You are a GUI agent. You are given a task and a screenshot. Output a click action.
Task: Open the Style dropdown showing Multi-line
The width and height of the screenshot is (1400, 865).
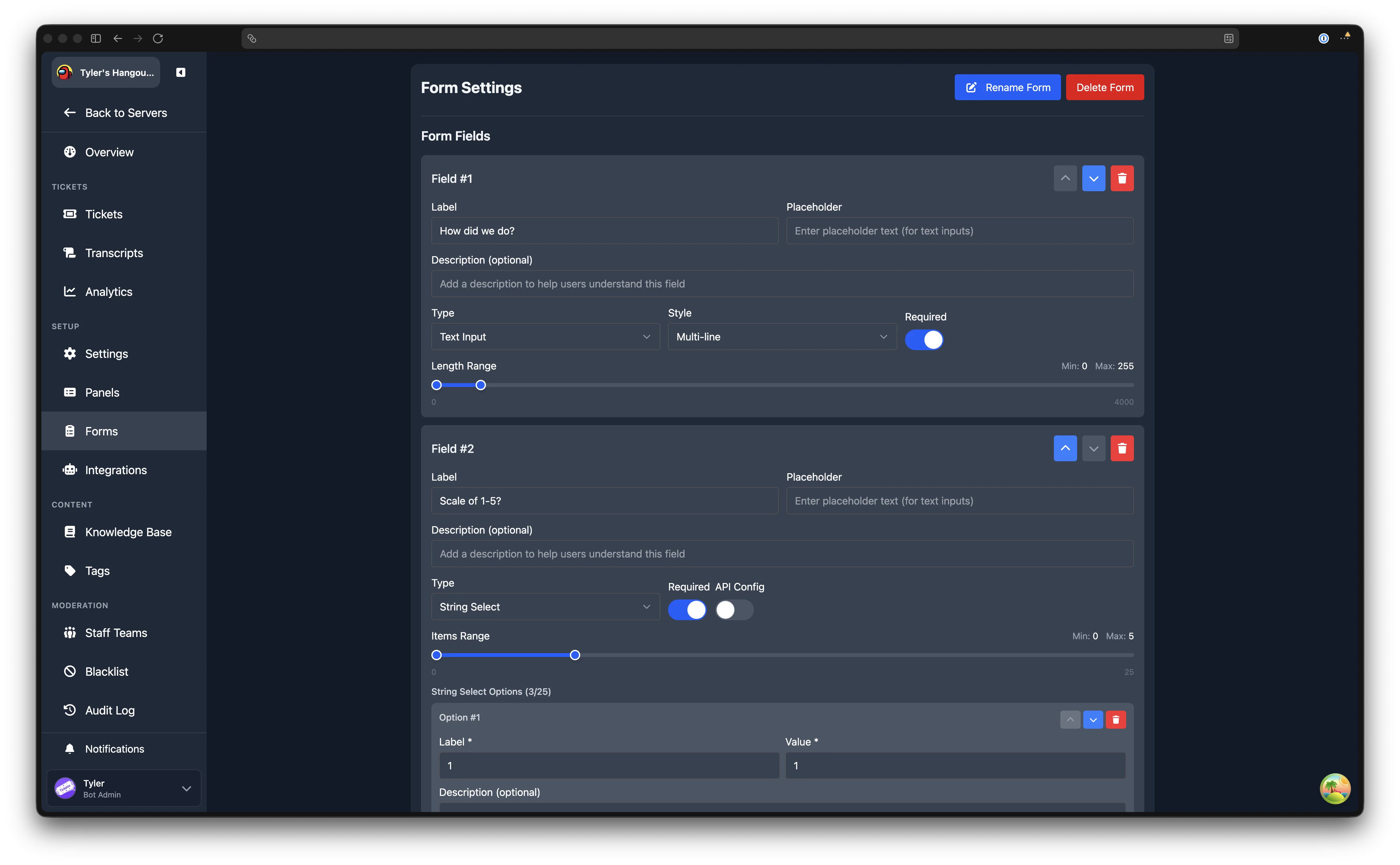[x=782, y=337]
